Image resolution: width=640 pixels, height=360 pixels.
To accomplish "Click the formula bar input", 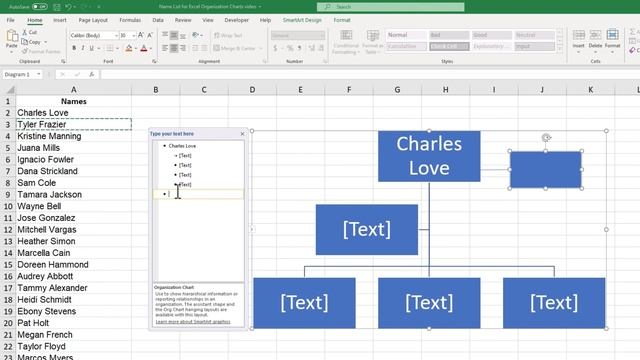I will pyautogui.click(x=369, y=74).
